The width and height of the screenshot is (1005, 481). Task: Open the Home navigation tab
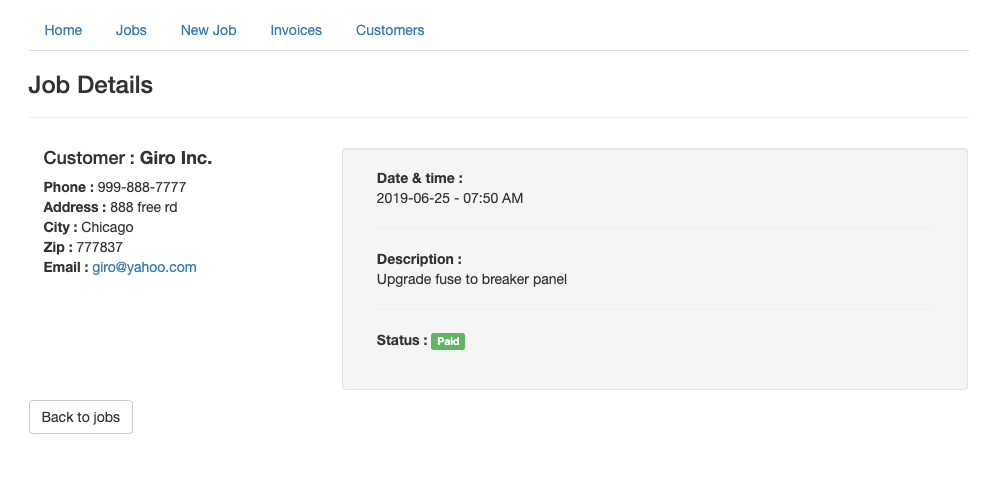click(63, 30)
